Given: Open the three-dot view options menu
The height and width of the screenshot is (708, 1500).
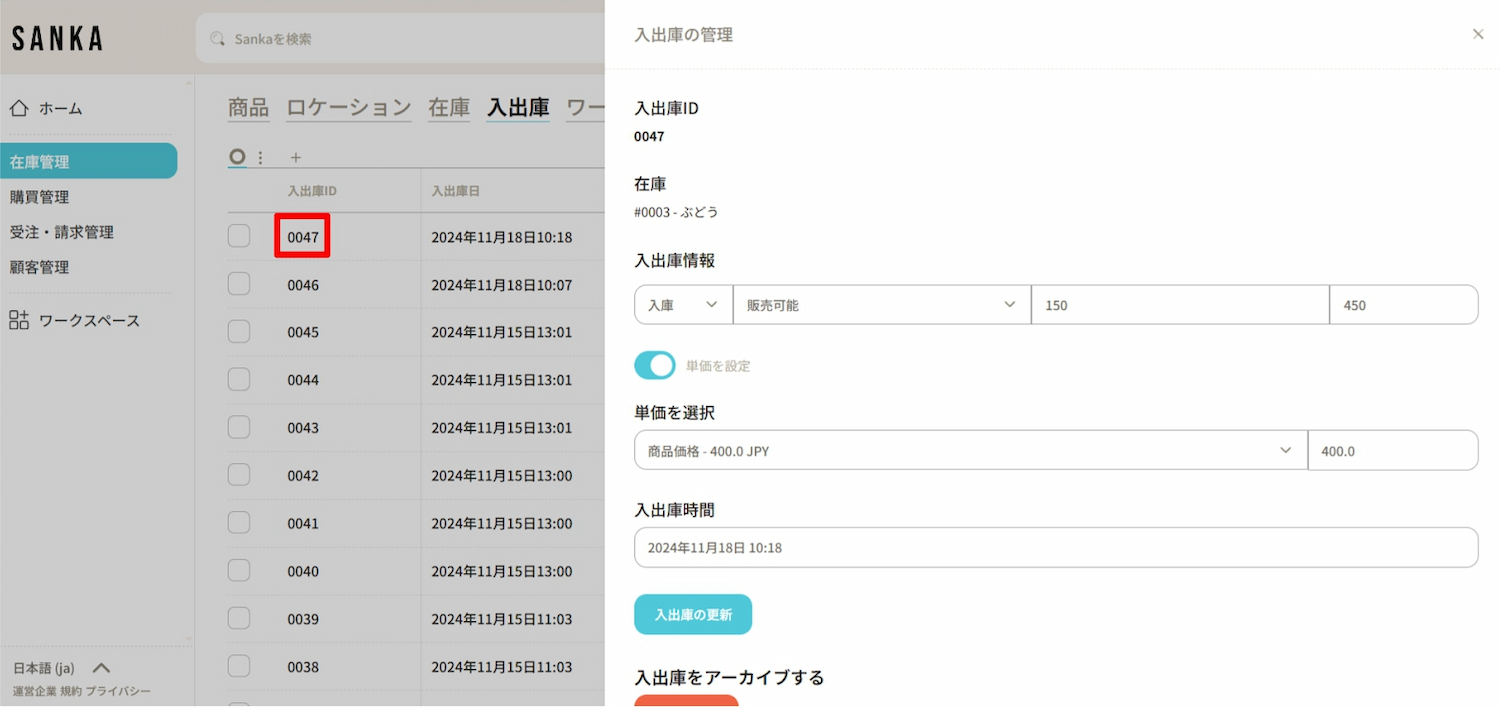Looking at the screenshot, I should tap(261, 157).
